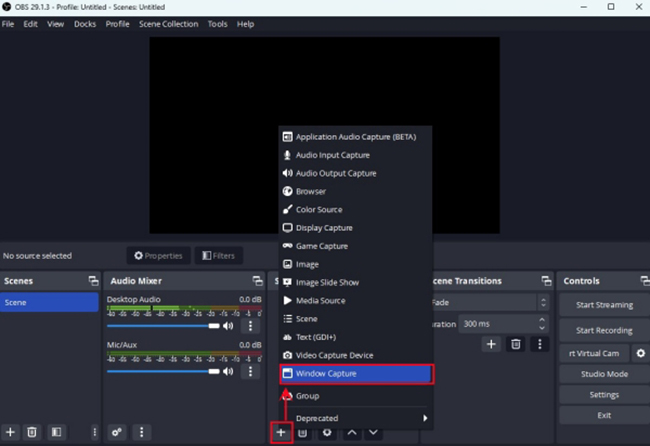Choose Audio Input Capture source

(355, 155)
